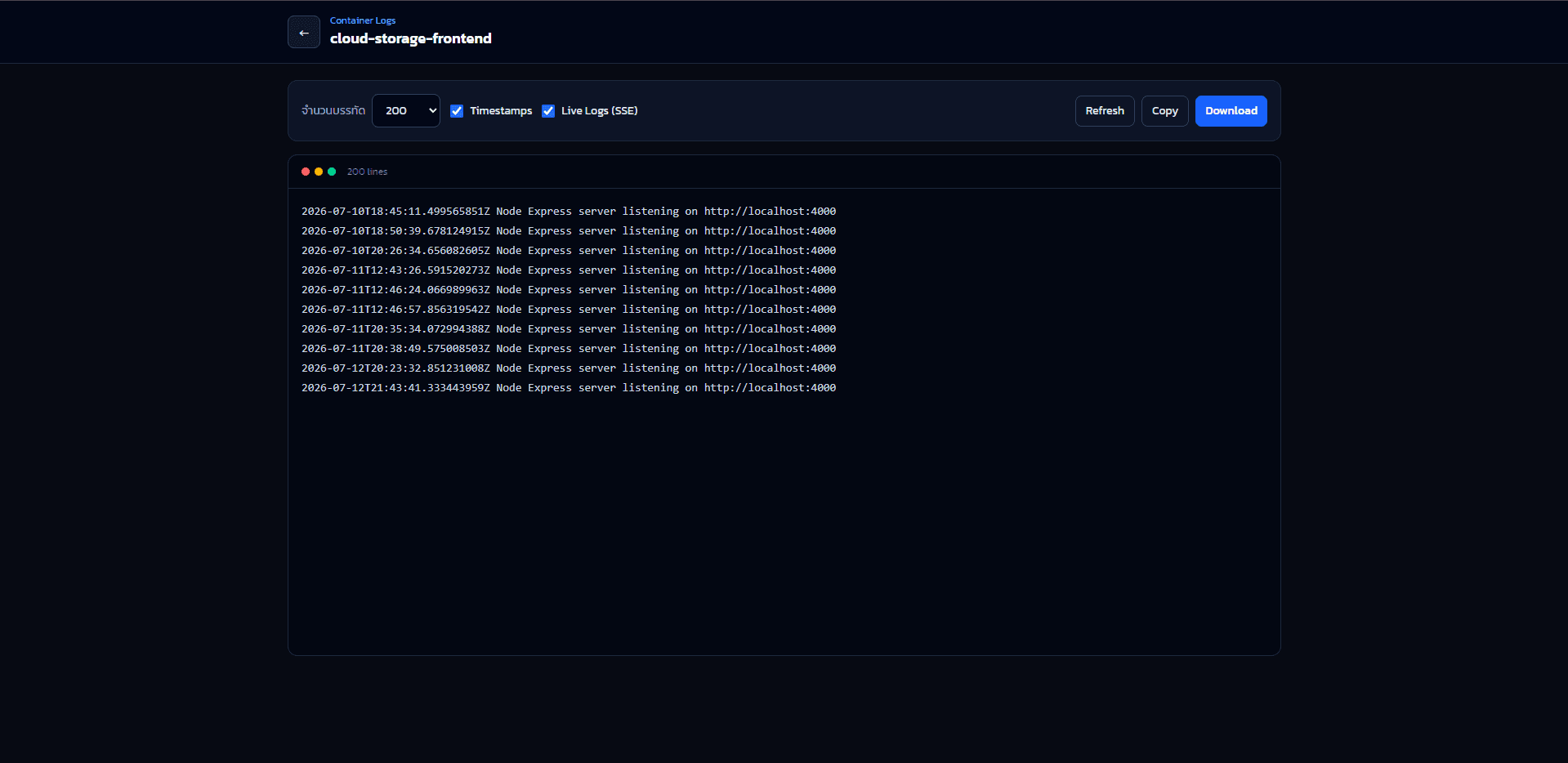
Task: Select the log line at 2026-07-11T12:46:57
Action: (569, 310)
